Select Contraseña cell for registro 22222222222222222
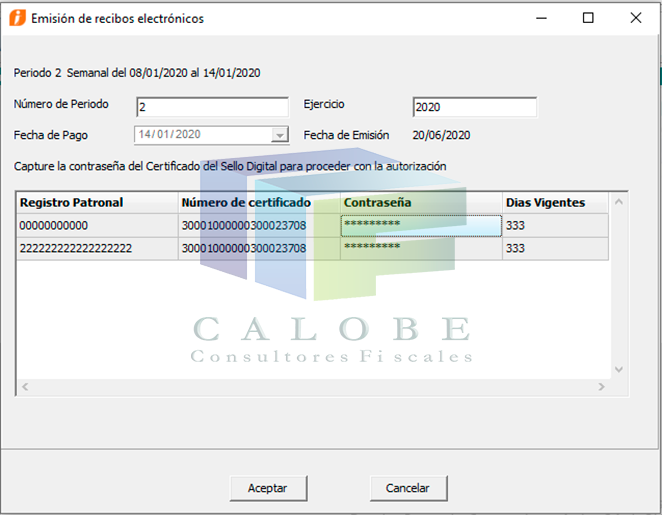Image resolution: width=662 pixels, height=515 pixels. pos(421,248)
